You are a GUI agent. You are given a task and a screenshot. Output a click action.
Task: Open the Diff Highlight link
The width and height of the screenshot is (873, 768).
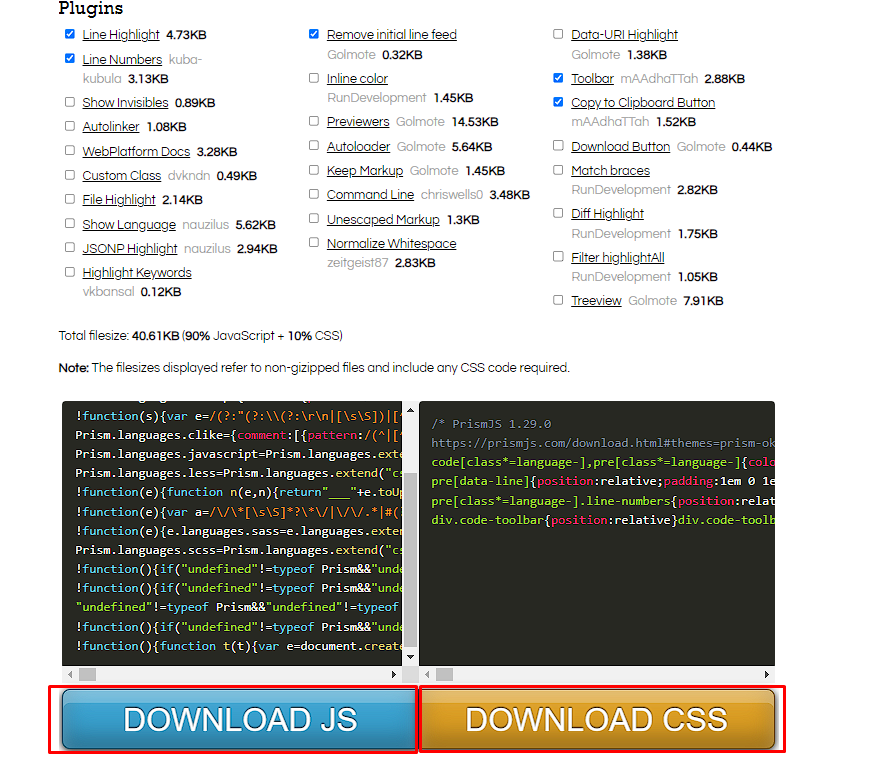(607, 214)
